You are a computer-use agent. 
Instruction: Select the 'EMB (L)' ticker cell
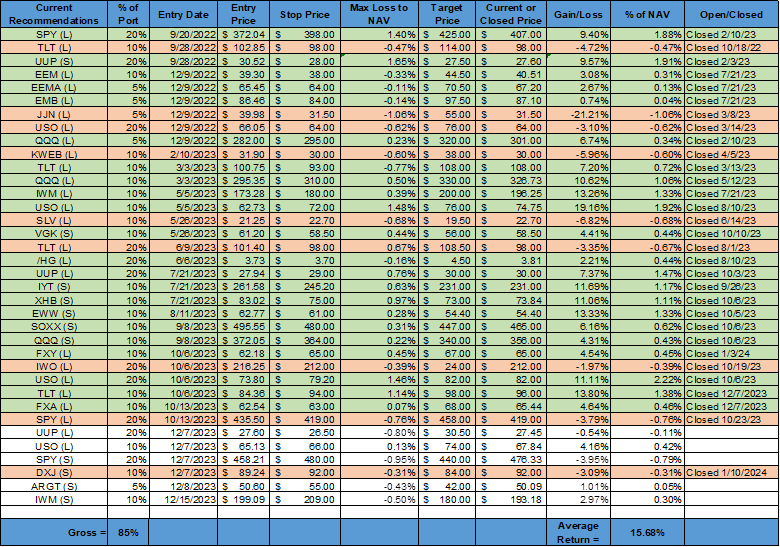click(x=54, y=101)
